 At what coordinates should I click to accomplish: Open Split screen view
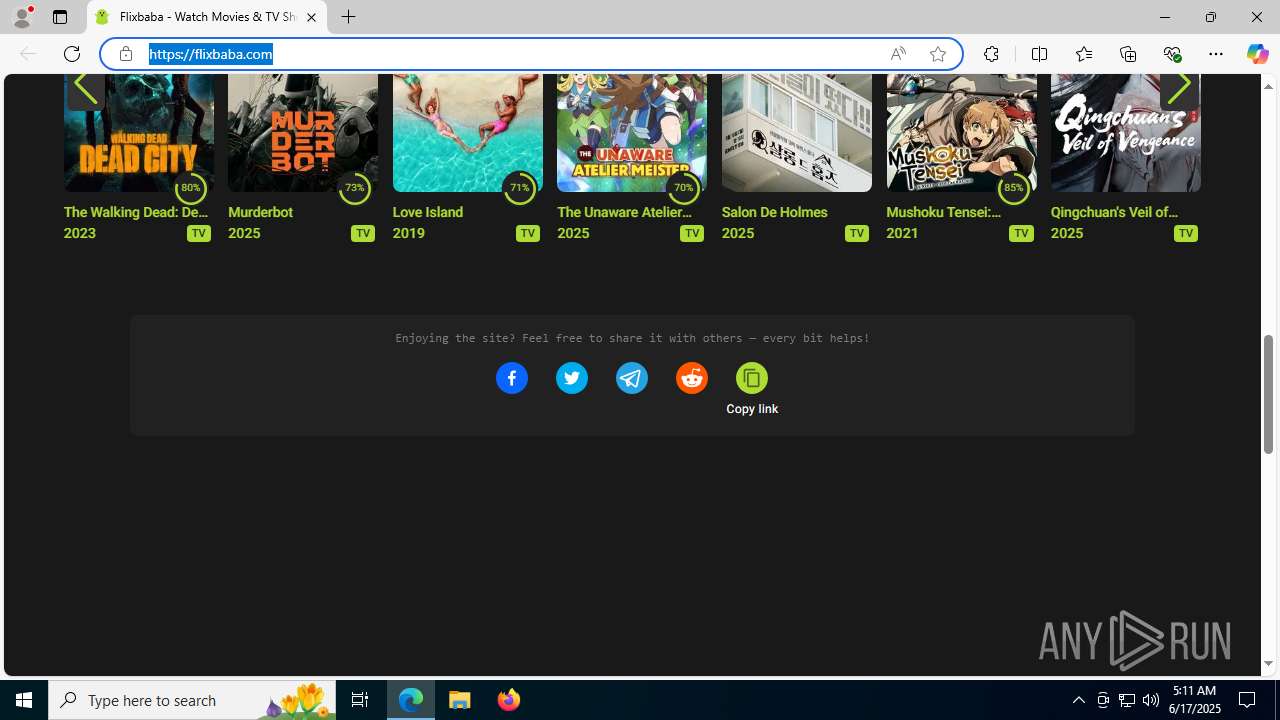click(1039, 54)
